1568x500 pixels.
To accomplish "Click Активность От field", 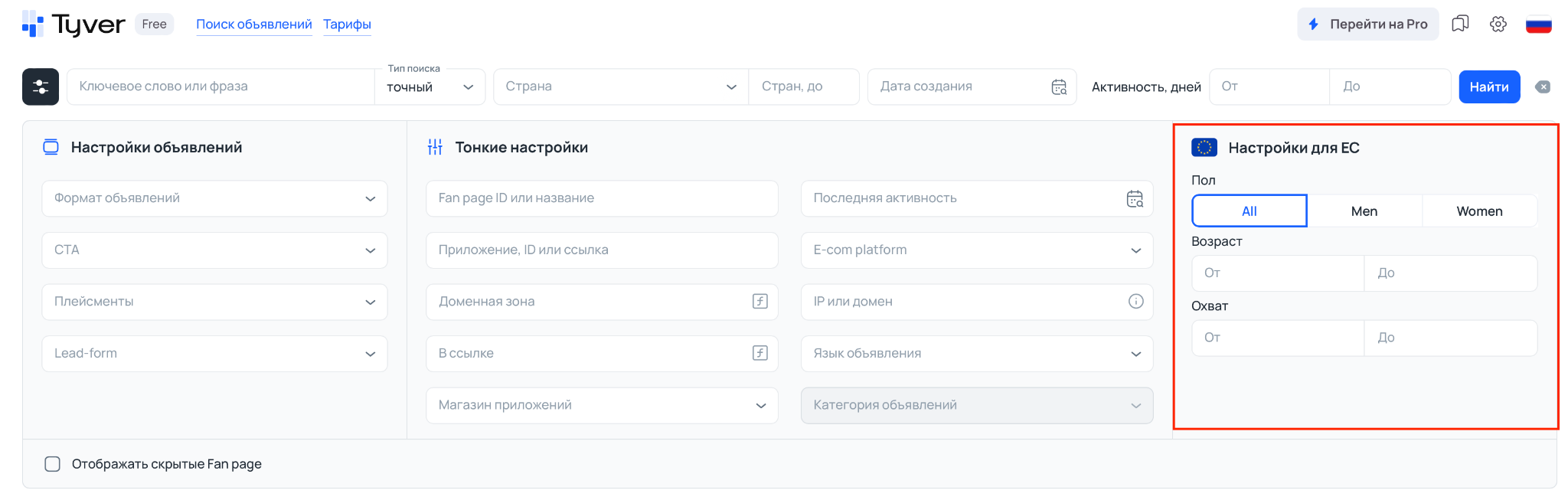I will pos(1269,87).
